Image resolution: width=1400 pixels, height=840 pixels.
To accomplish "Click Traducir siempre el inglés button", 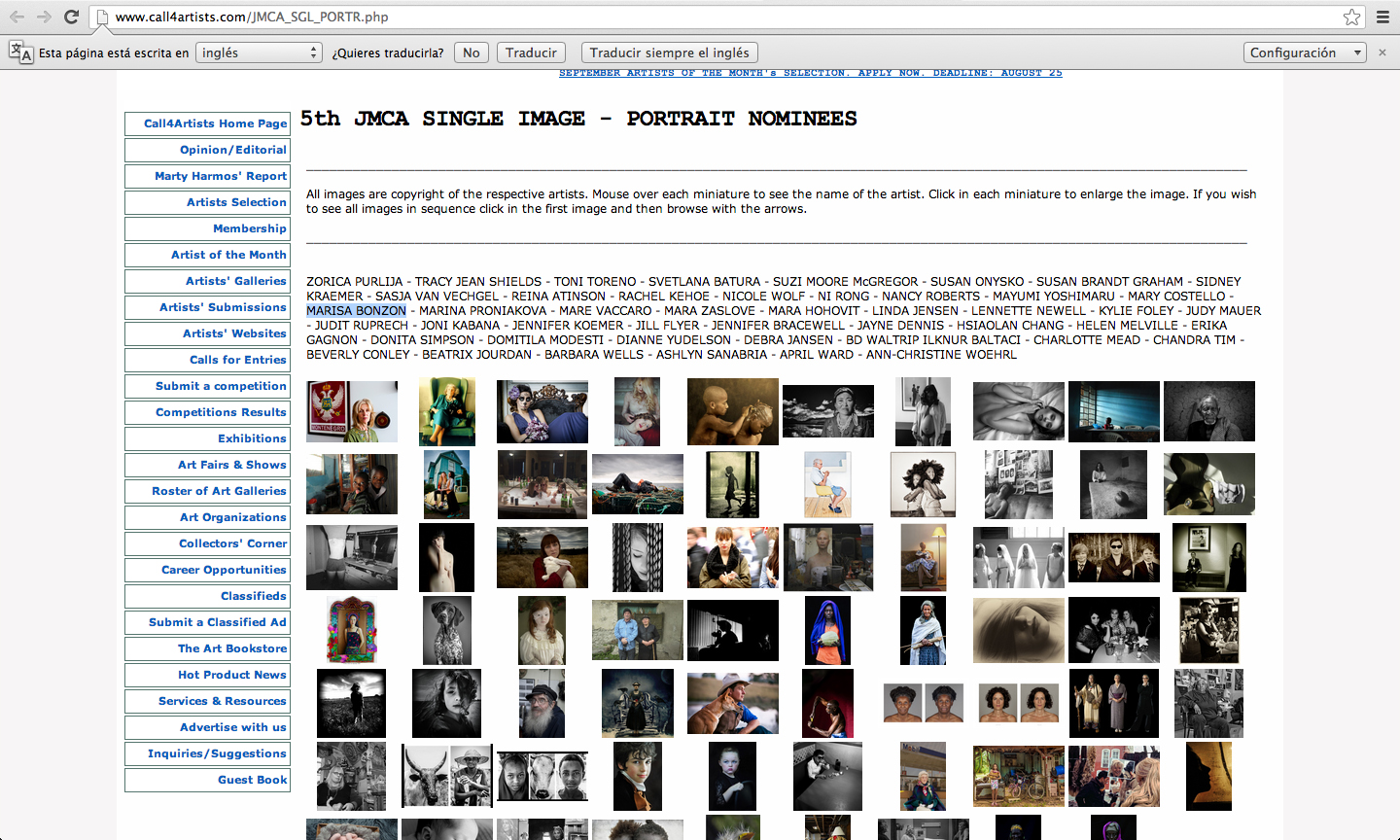I will click(x=669, y=52).
